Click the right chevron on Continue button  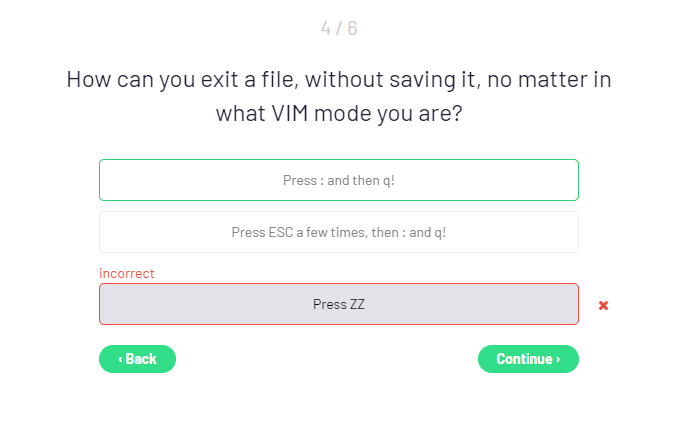click(558, 359)
